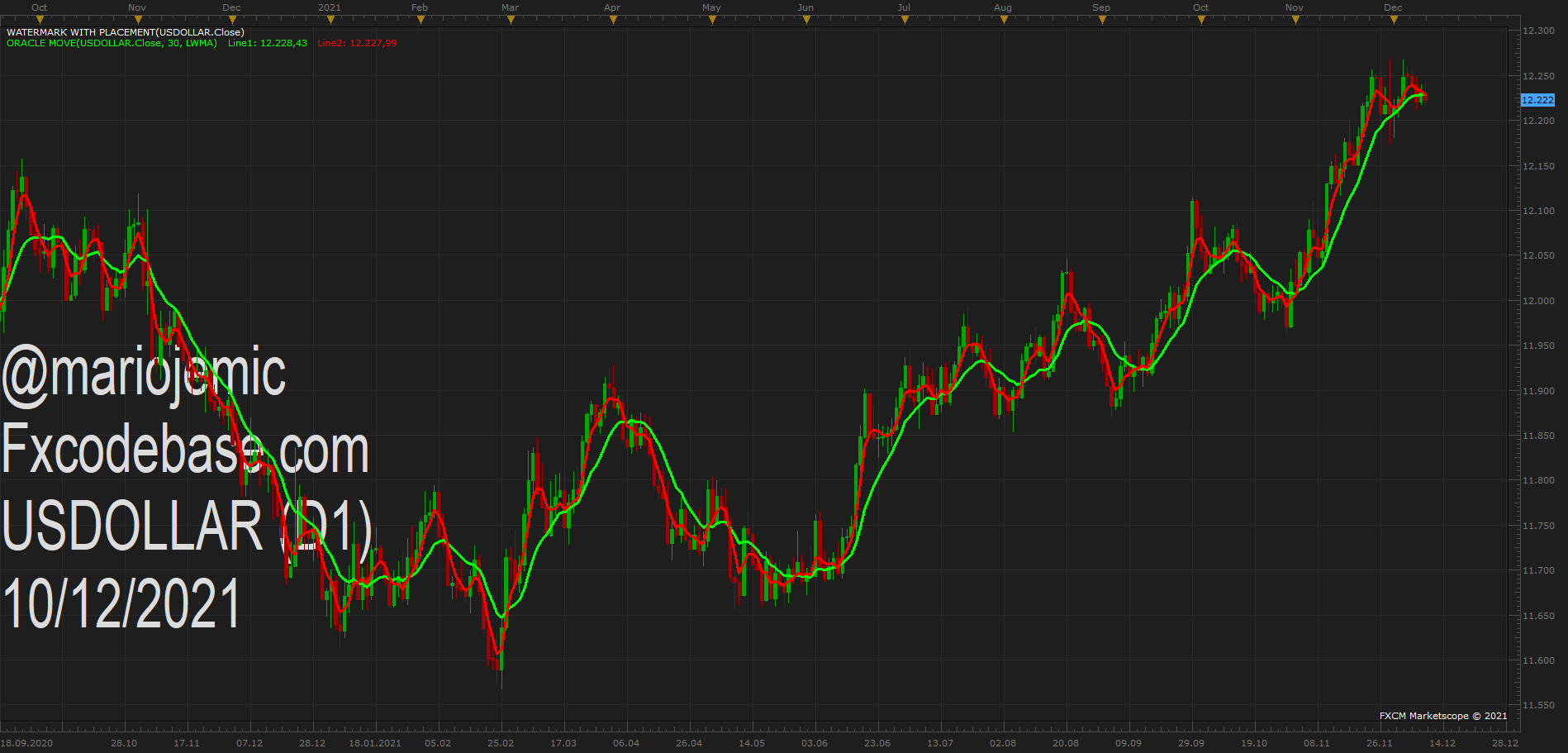This screenshot has height=753, width=1568.
Task: Click the 11.700 price axis label
Action: [x=1538, y=570]
